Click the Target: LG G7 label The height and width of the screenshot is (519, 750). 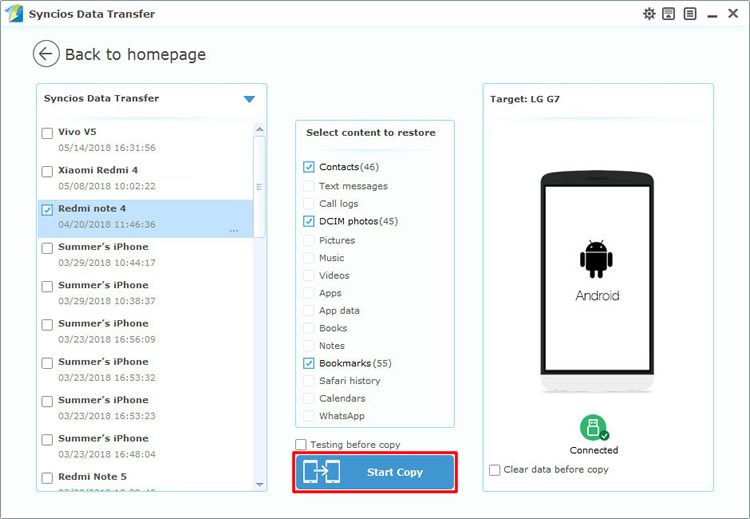525,99
